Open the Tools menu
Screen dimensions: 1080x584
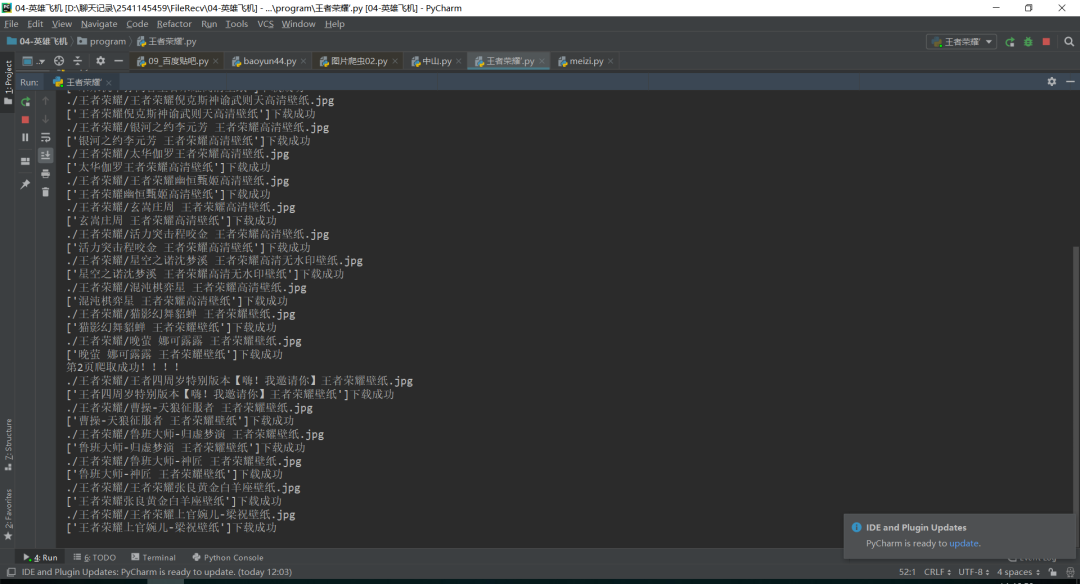point(236,24)
